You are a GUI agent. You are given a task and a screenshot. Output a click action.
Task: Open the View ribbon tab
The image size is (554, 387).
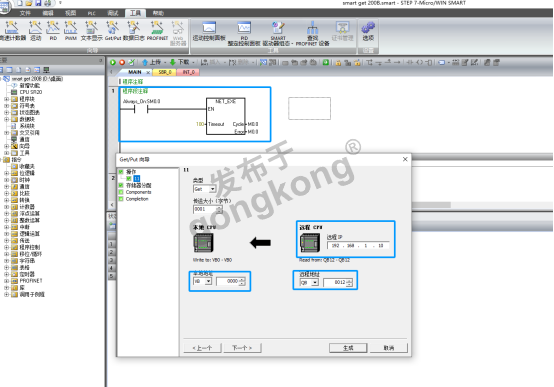70,13
